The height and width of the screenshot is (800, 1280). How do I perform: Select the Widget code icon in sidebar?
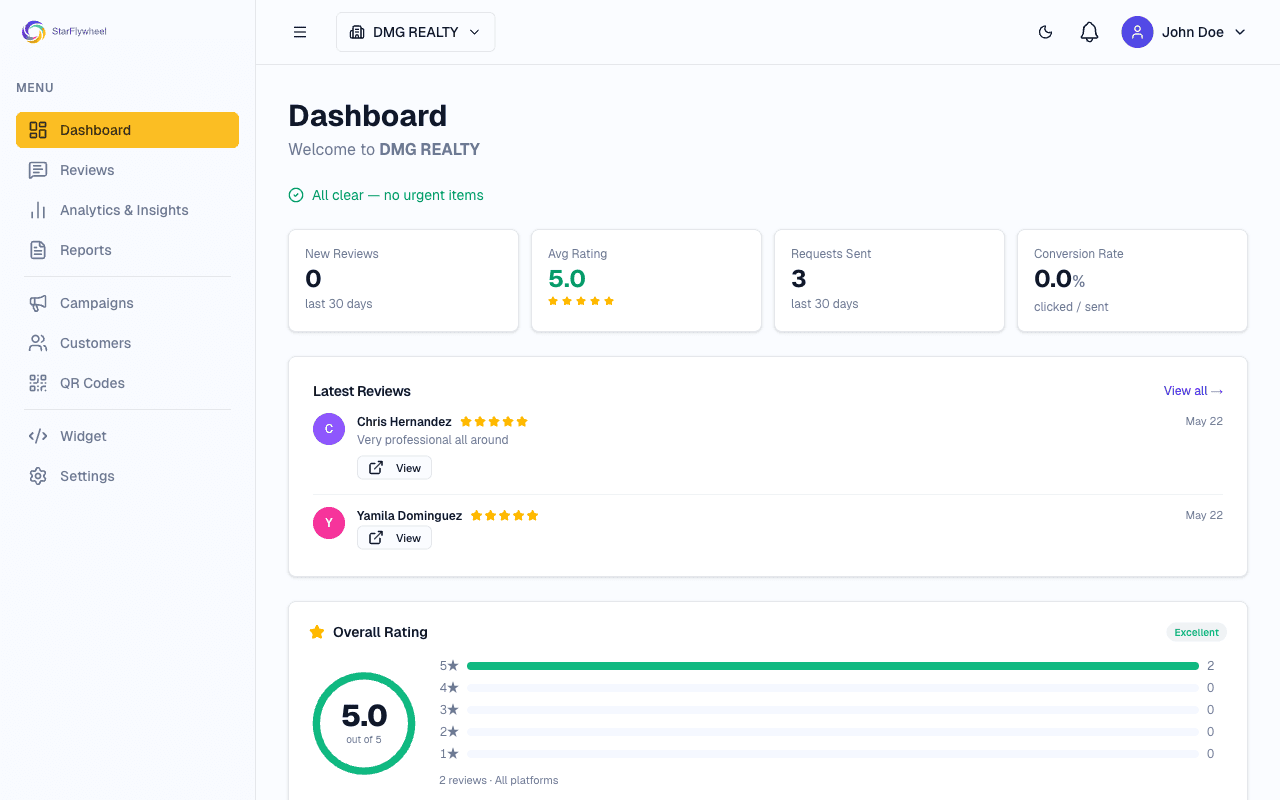[38, 436]
